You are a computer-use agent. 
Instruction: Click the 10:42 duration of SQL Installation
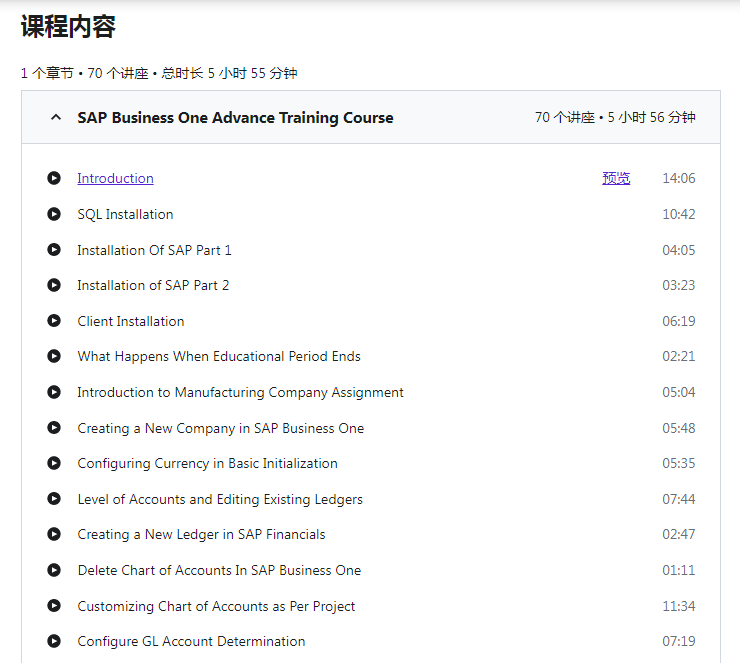pos(679,214)
